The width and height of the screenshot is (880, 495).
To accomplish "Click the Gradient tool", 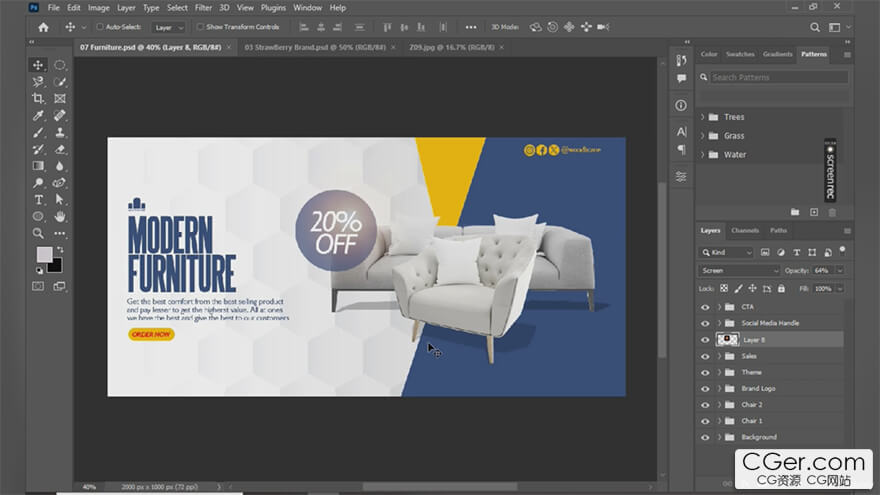I will pyautogui.click(x=38, y=166).
